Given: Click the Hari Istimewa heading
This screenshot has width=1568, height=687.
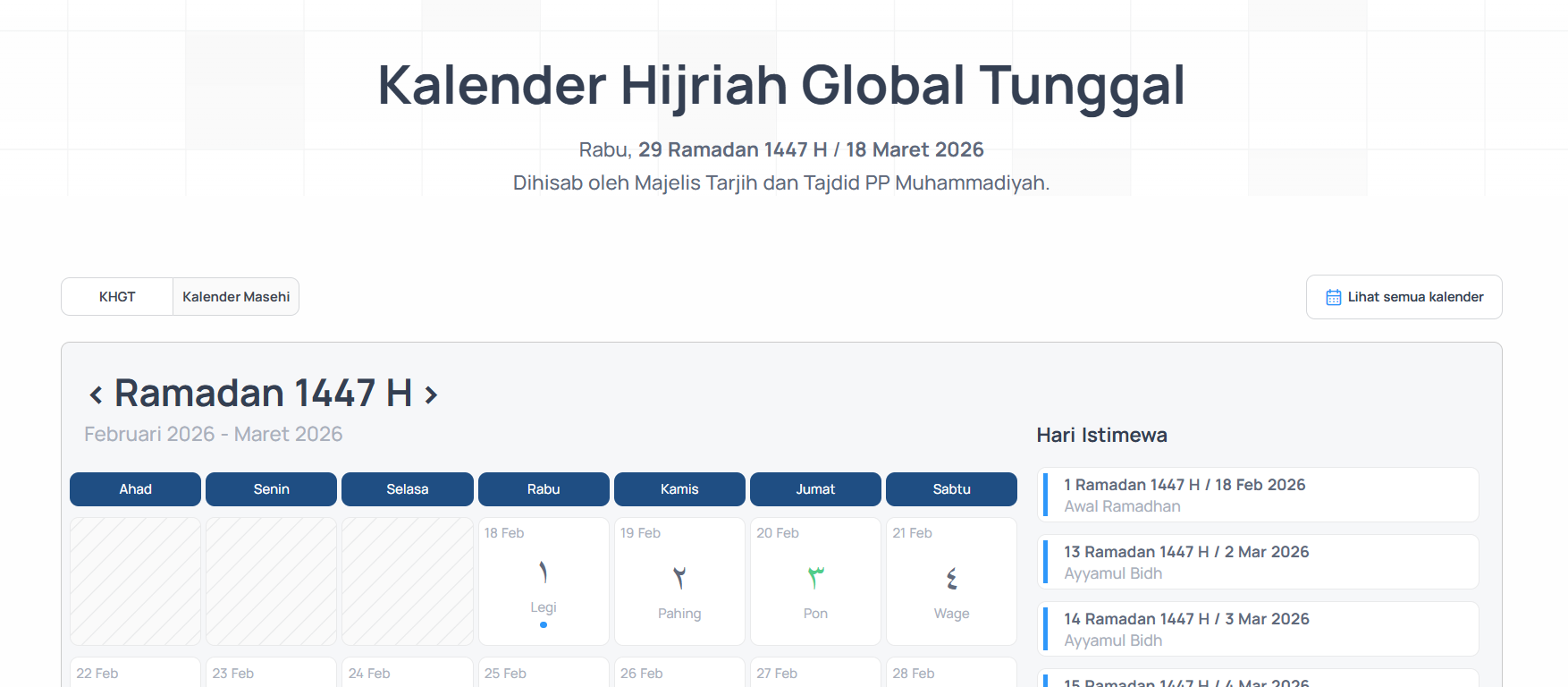Looking at the screenshot, I should [x=1101, y=436].
